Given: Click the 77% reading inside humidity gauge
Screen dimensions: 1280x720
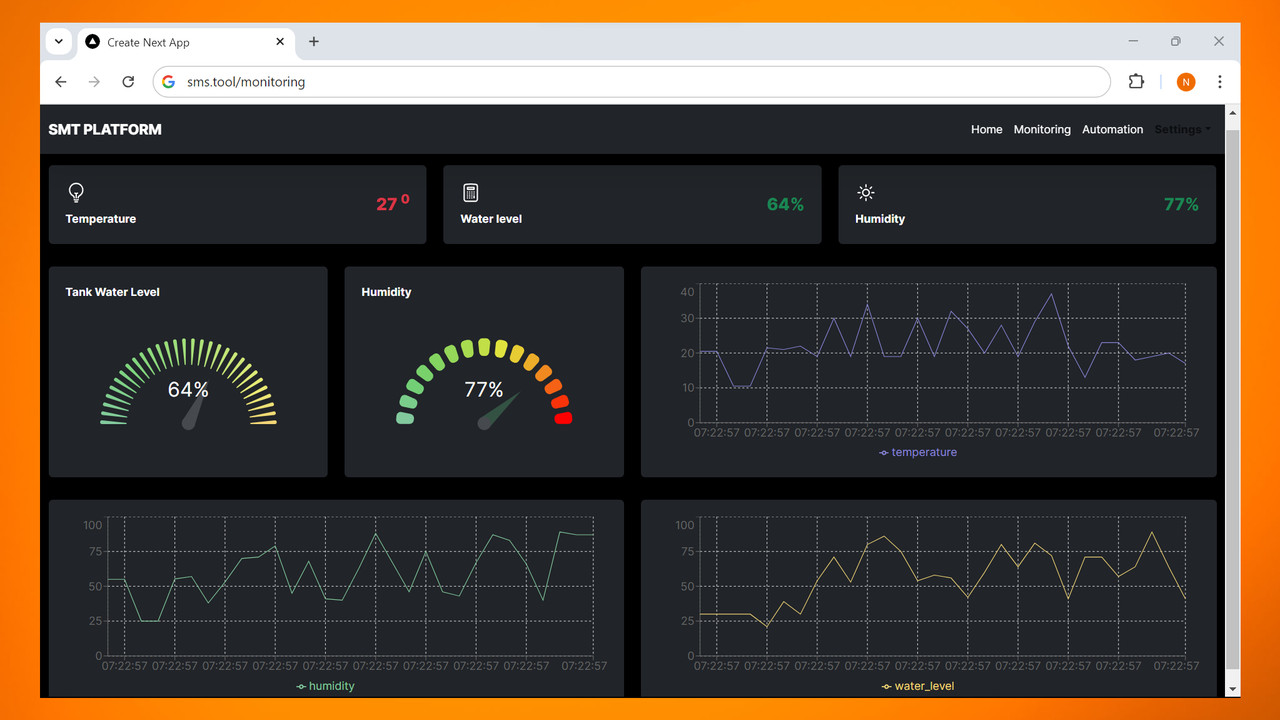Looking at the screenshot, I should [x=484, y=390].
